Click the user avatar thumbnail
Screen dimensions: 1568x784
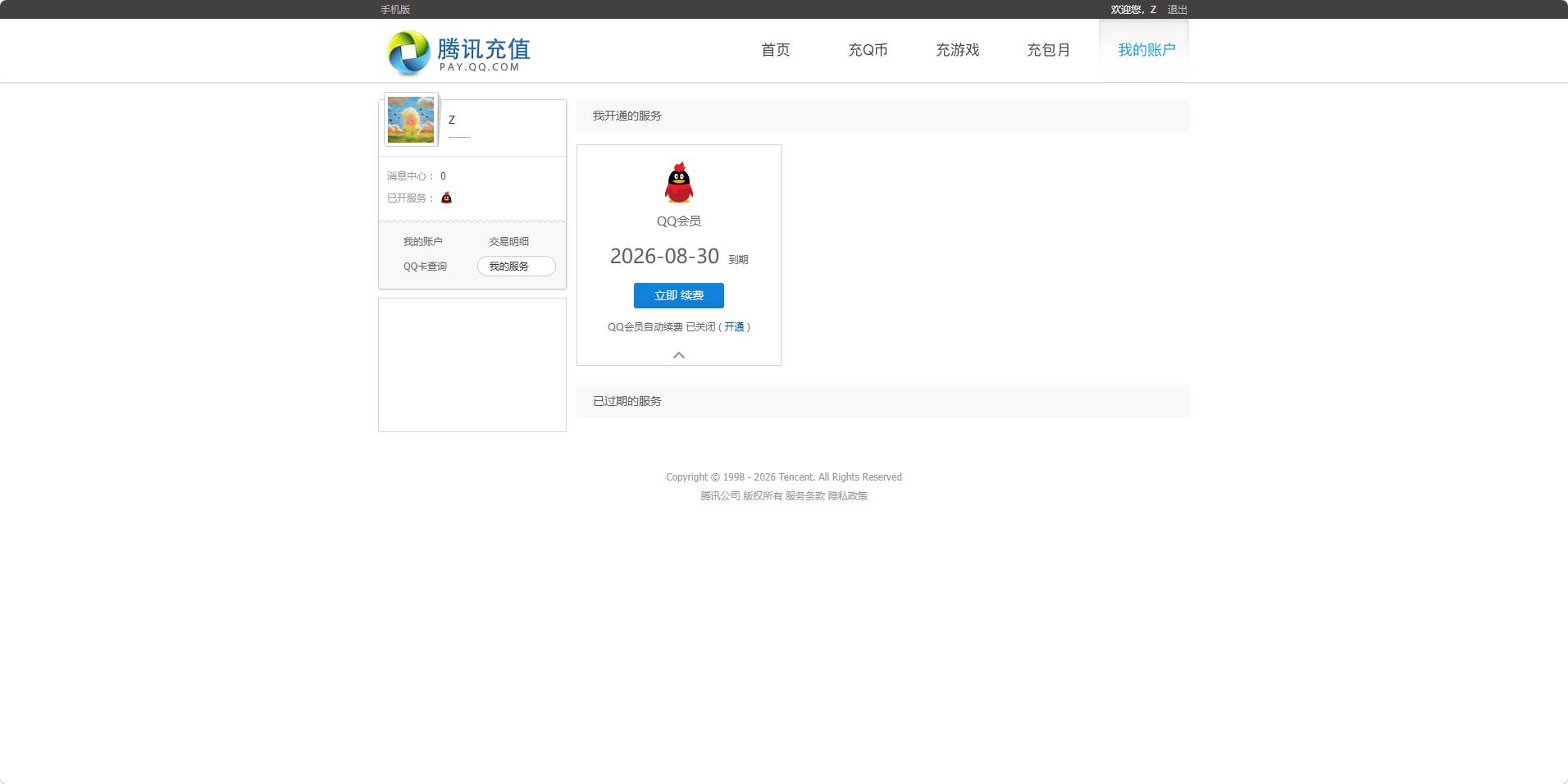pyautogui.click(x=410, y=119)
